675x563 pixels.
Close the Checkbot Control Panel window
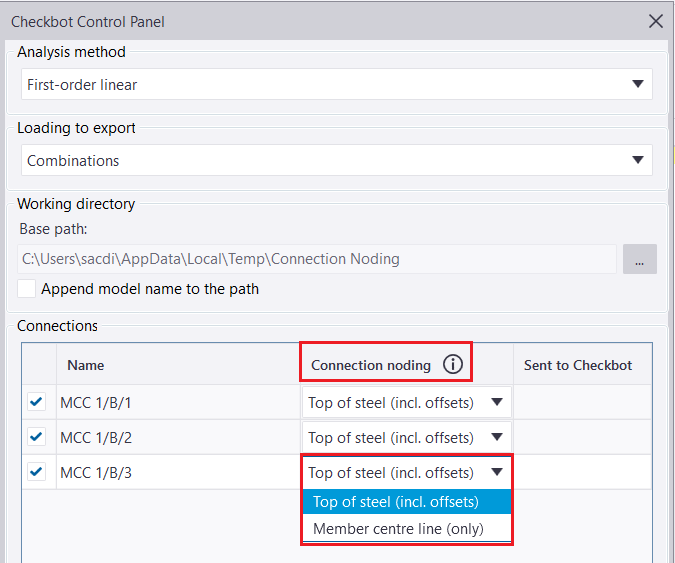[x=656, y=21]
